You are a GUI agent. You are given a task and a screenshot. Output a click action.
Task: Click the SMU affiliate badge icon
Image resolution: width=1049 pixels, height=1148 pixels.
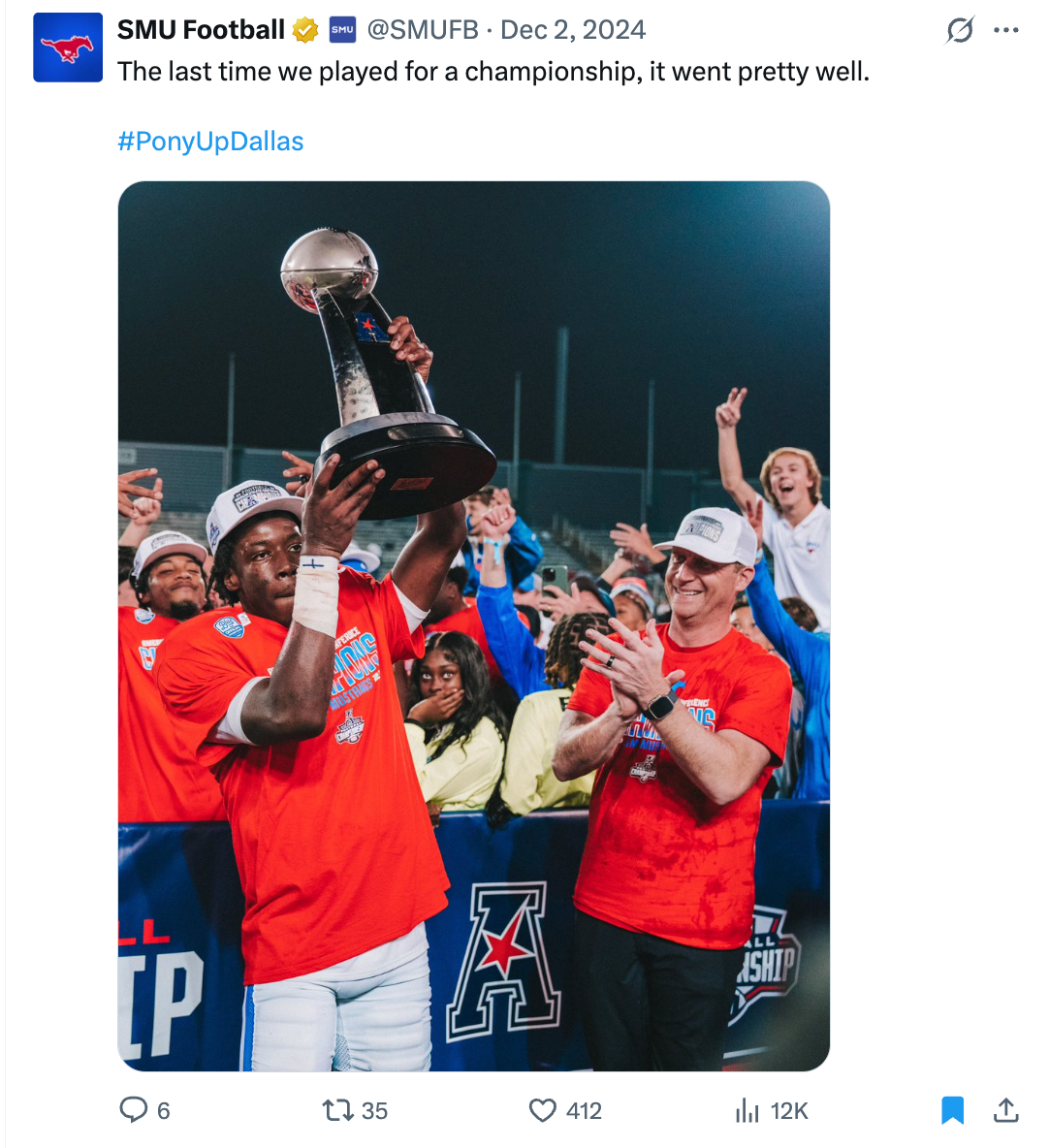(342, 30)
